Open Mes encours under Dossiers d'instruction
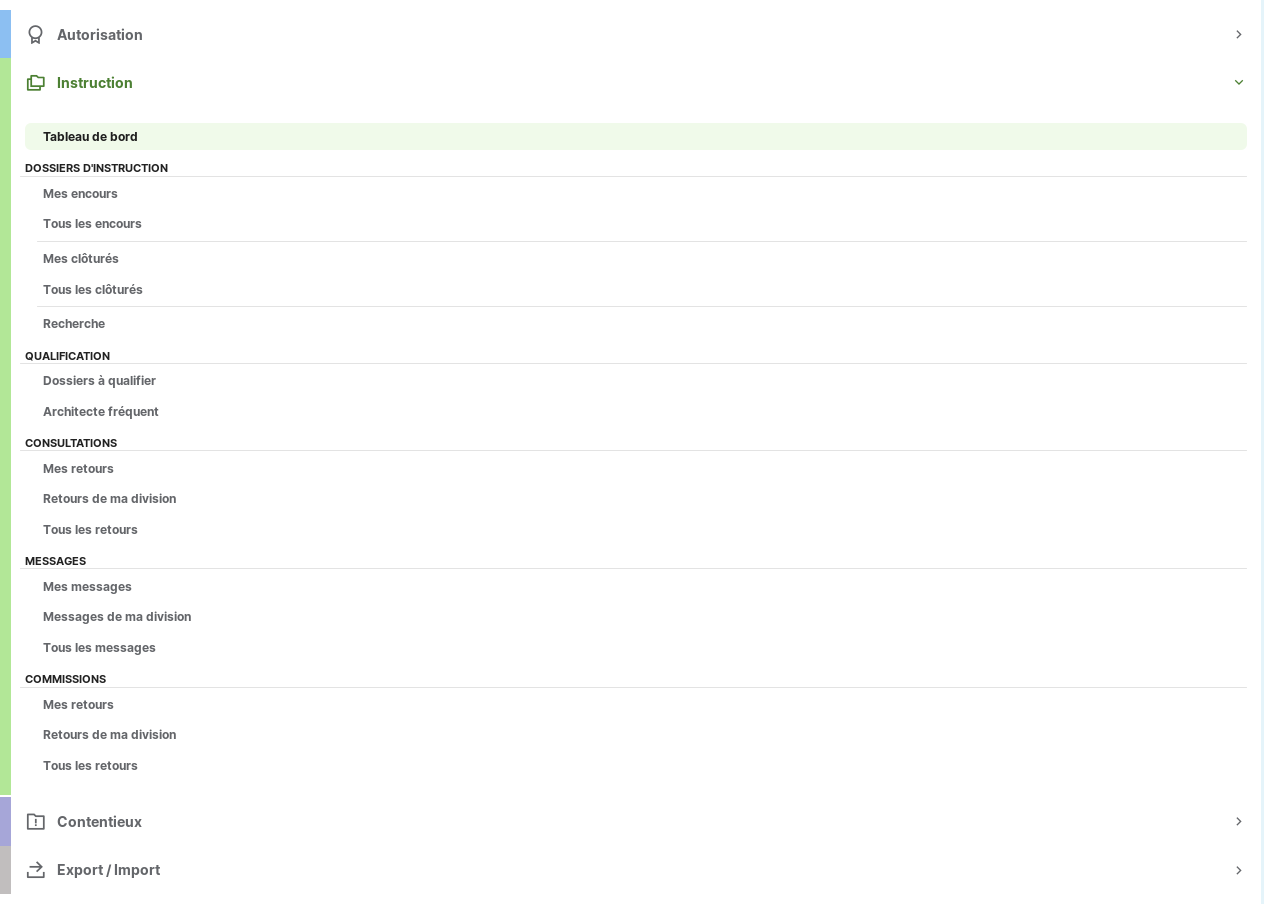This screenshot has height=904, width=1280. 80,194
